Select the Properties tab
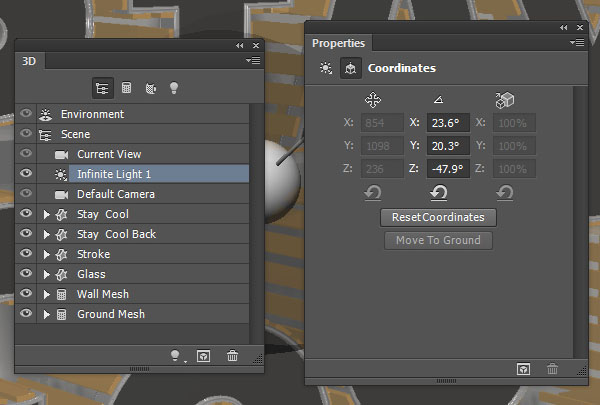The image size is (600, 405). pyautogui.click(x=339, y=43)
